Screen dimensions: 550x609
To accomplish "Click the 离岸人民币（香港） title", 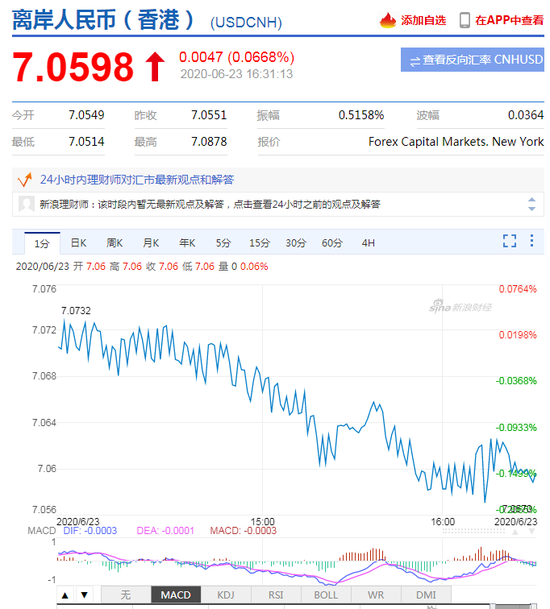I will [103, 20].
